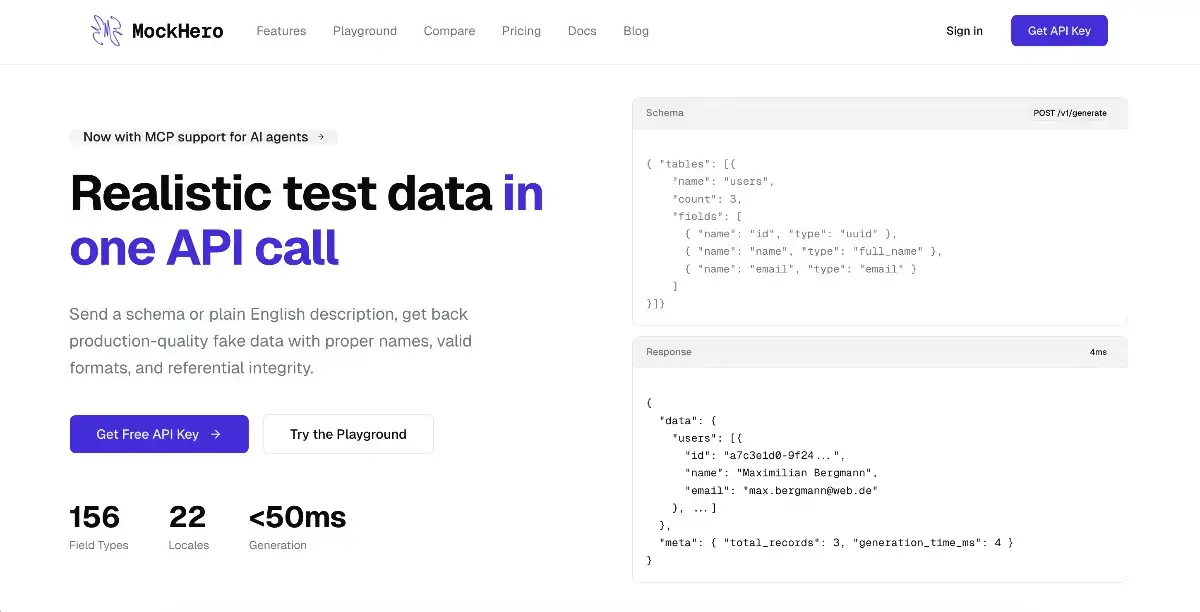Go to the Playground nav link
1200x612 pixels.
[x=365, y=31]
